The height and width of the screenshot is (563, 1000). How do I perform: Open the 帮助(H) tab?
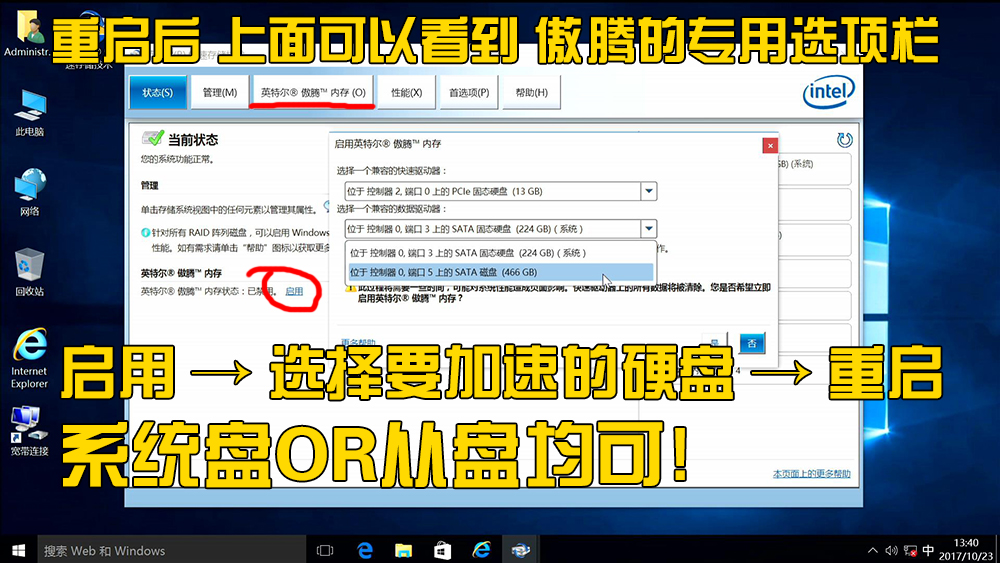[531, 92]
